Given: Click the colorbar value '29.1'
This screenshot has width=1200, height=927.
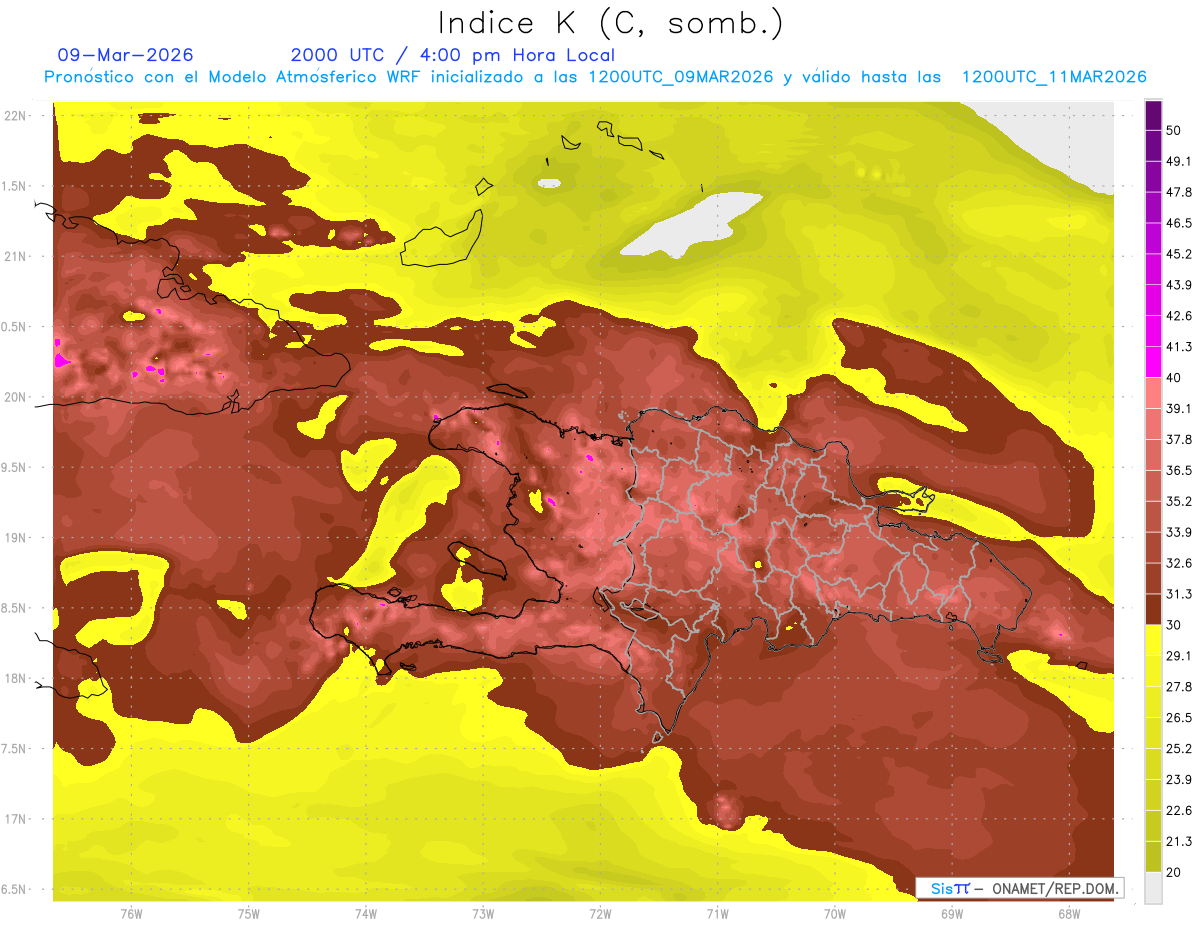Looking at the screenshot, I should point(1179,656).
